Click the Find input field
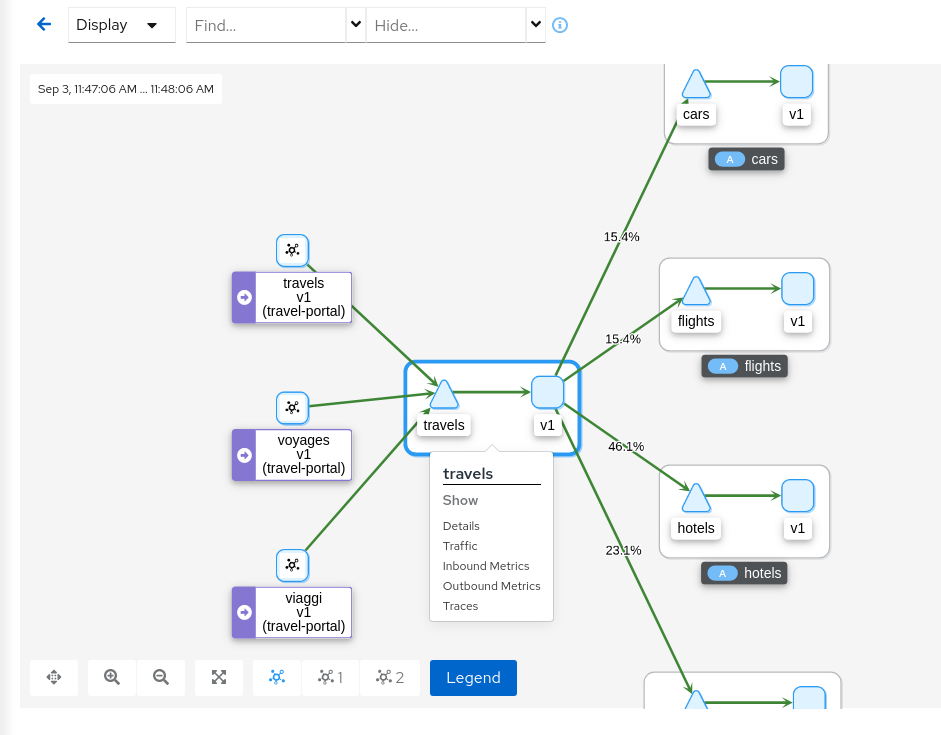941x735 pixels. coord(265,25)
